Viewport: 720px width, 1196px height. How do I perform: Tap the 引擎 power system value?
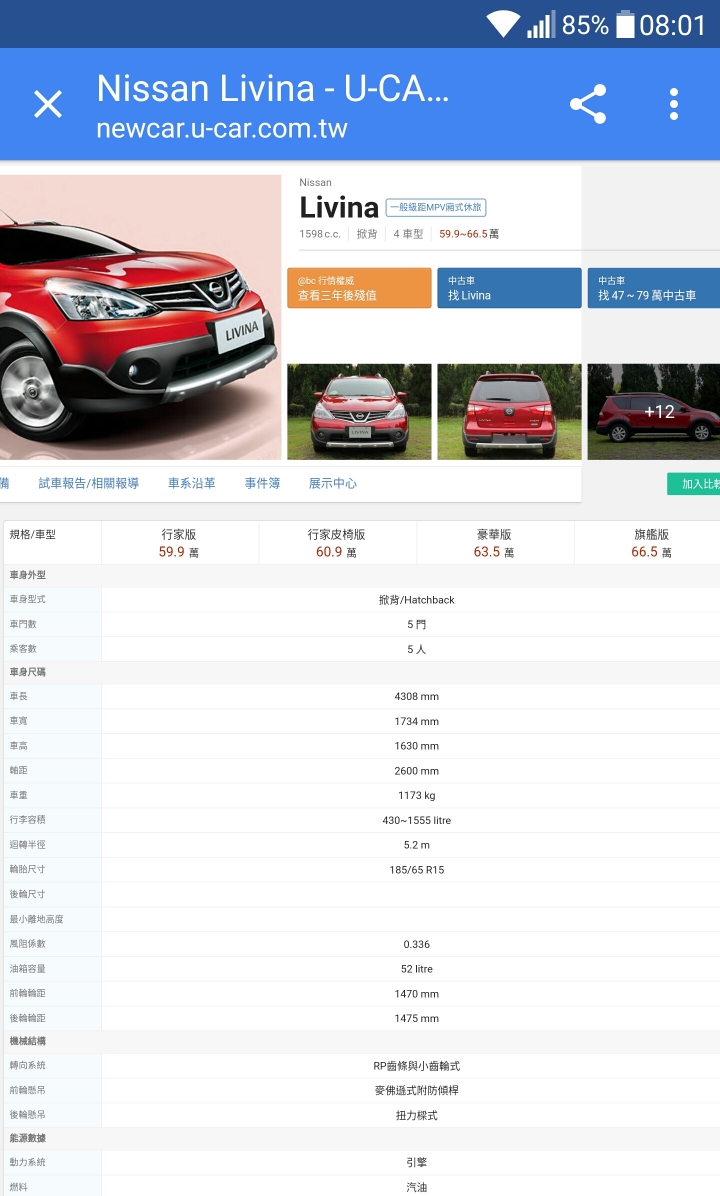416,1162
